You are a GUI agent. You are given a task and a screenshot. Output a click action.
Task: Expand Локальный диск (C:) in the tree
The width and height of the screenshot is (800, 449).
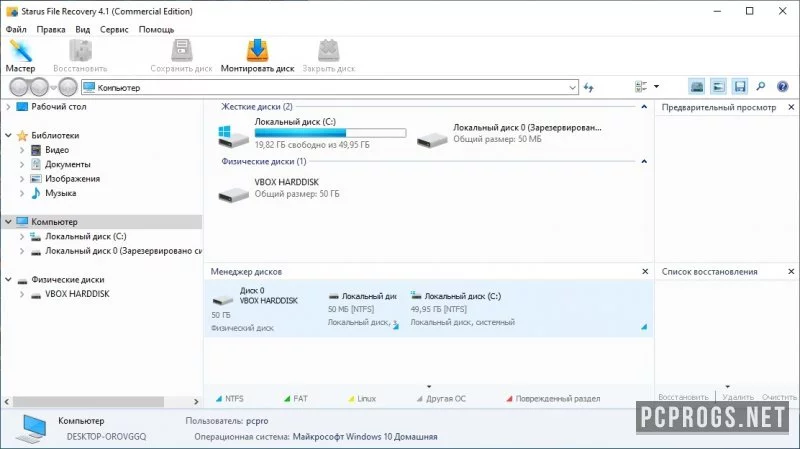click(22, 236)
